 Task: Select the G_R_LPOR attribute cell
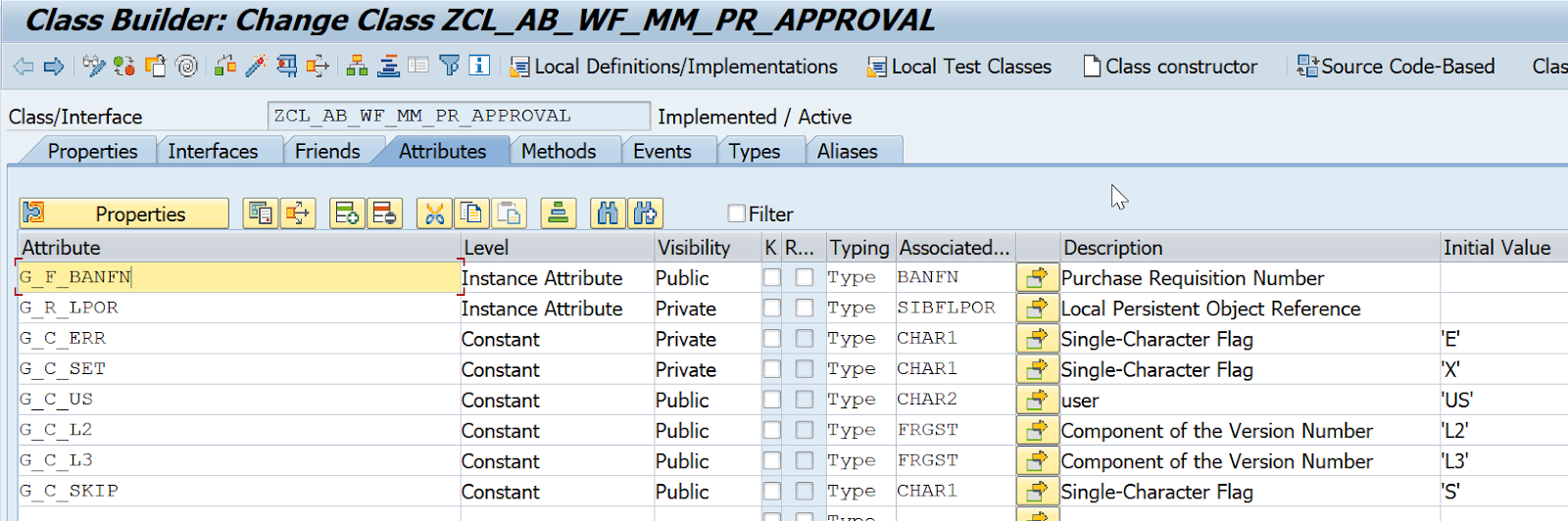tap(239, 308)
